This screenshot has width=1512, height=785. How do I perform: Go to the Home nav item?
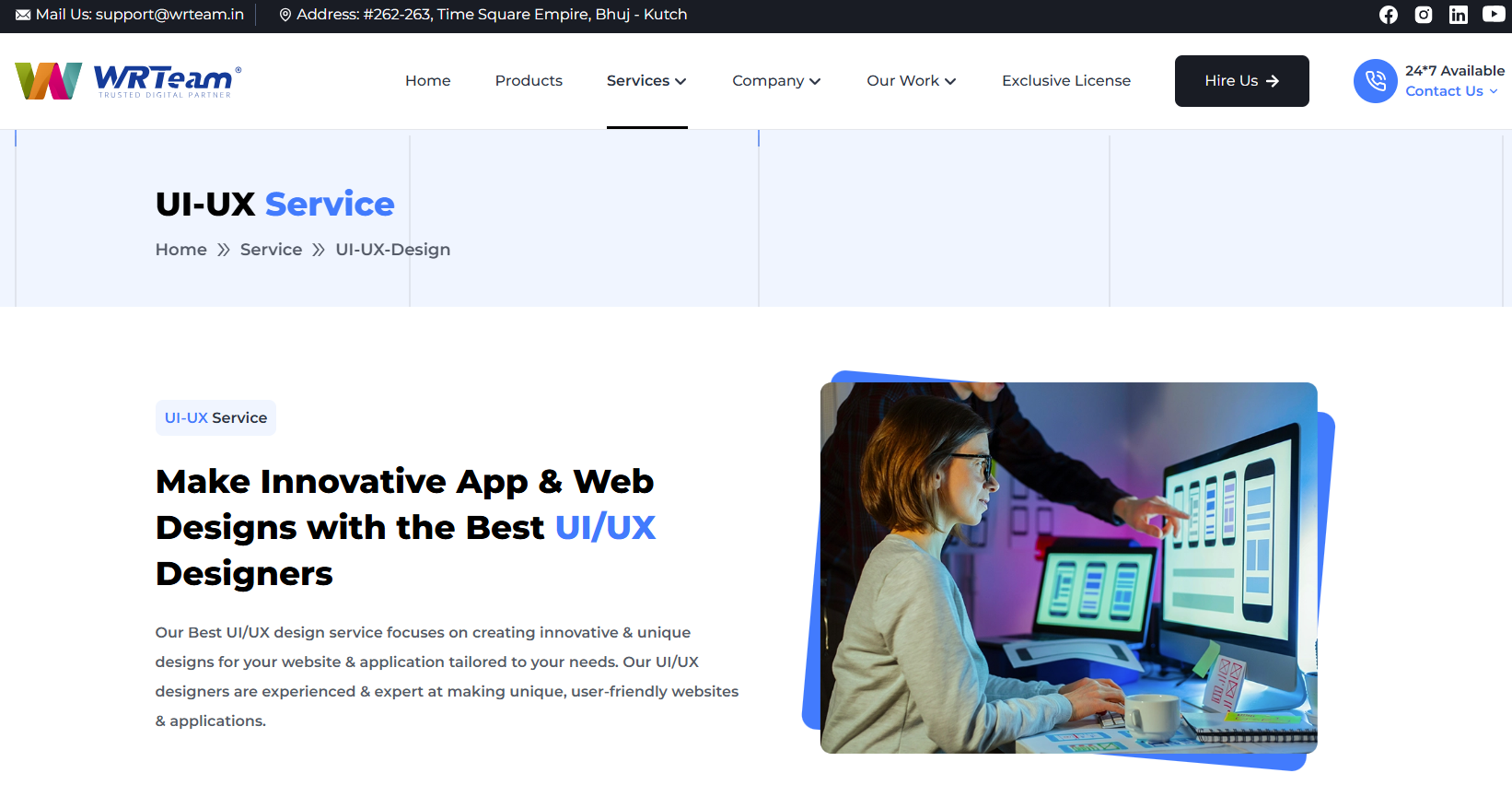(428, 81)
